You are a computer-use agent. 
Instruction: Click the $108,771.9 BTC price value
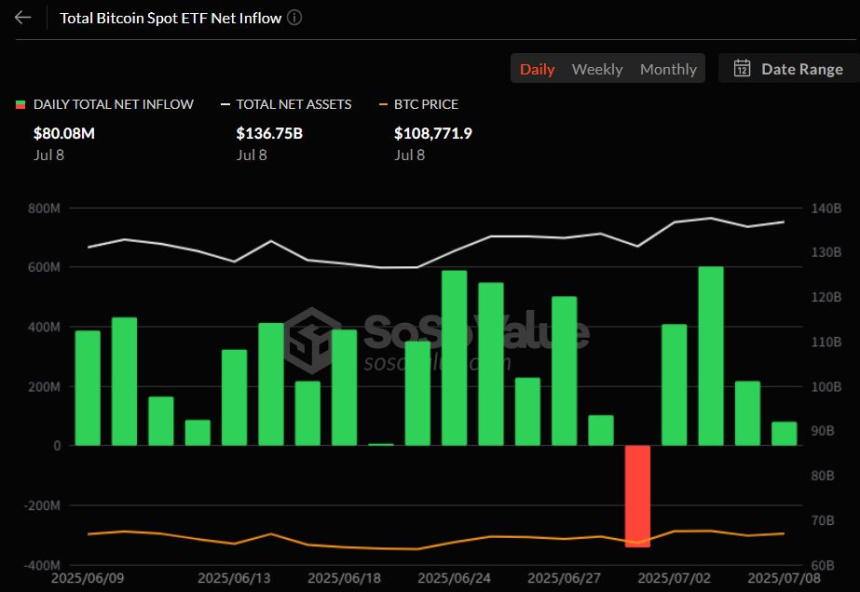(x=433, y=133)
